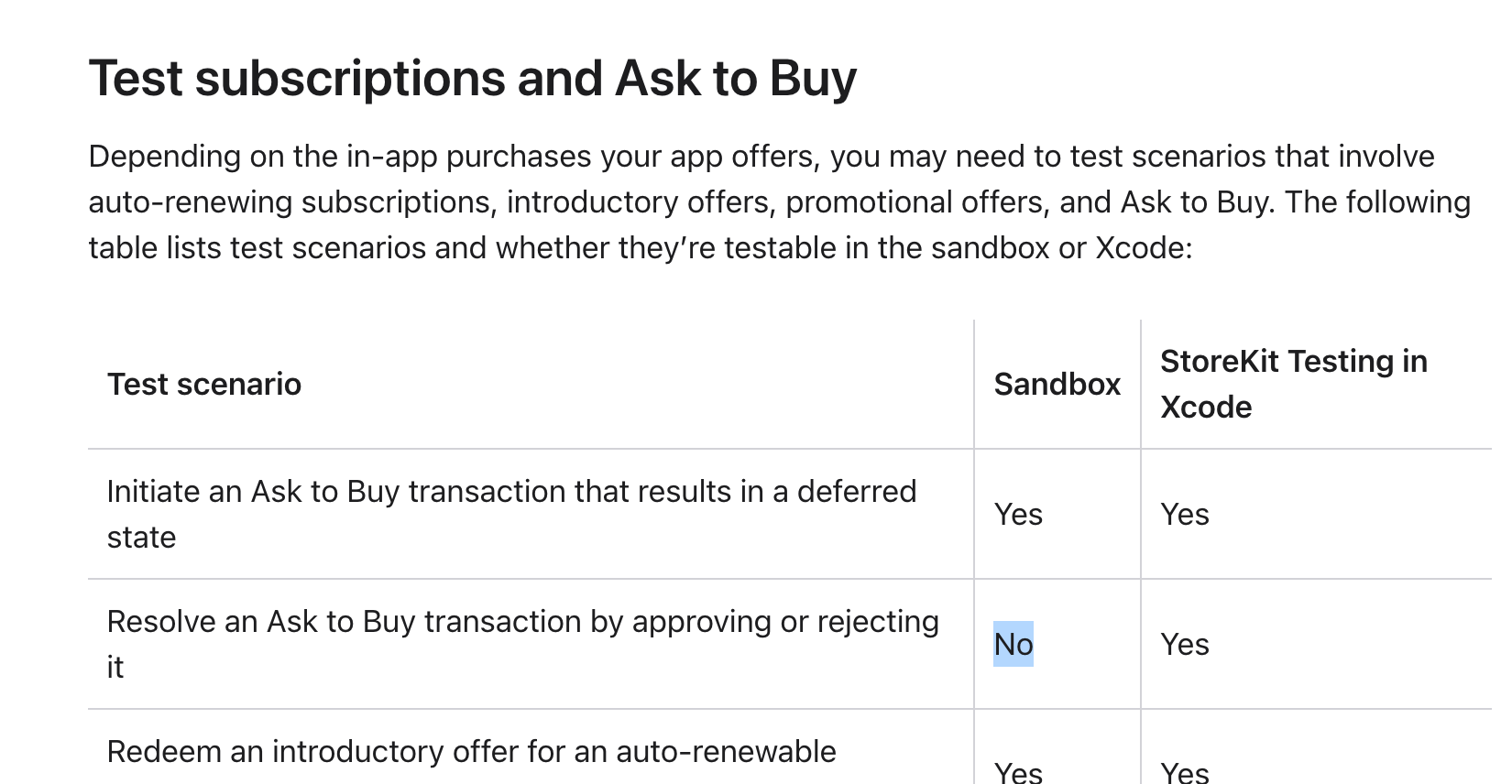Click Xcode "Yes" in the Resolve Ask to Buy row
The image size is (1512, 784).
(x=1184, y=644)
